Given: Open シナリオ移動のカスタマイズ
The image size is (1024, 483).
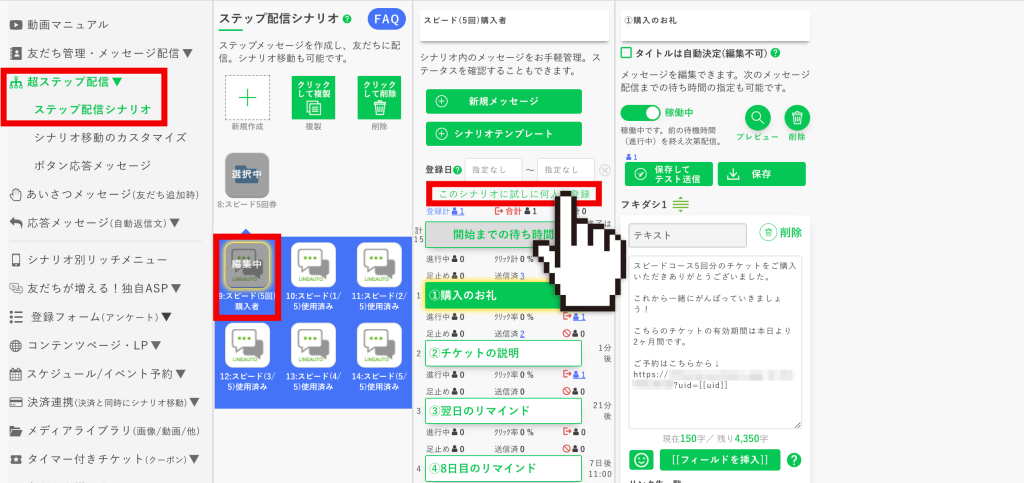Looking at the screenshot, I should pyautogui.click(x=110, y=138).
